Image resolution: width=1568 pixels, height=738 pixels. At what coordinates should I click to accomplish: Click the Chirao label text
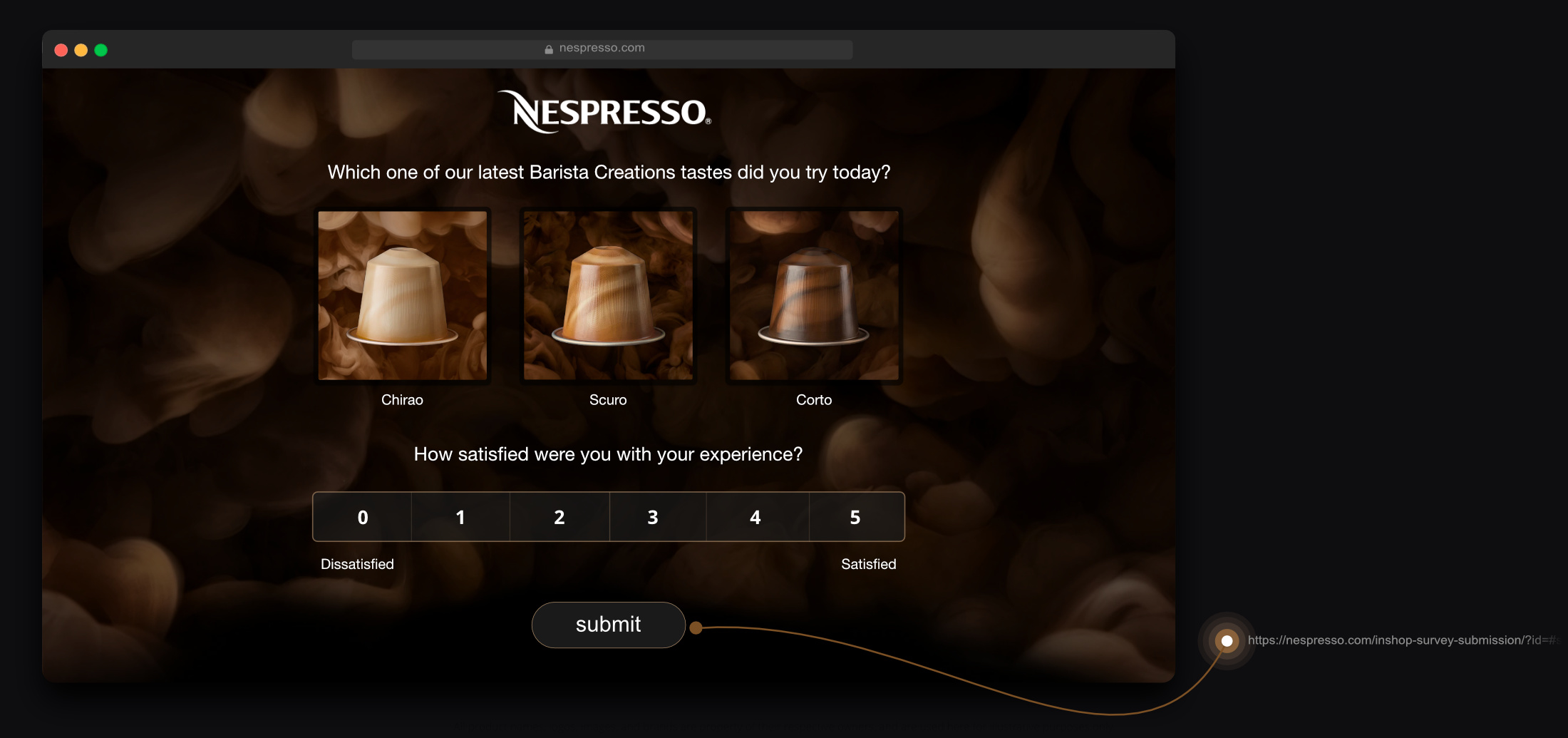(x=402, y=400)
